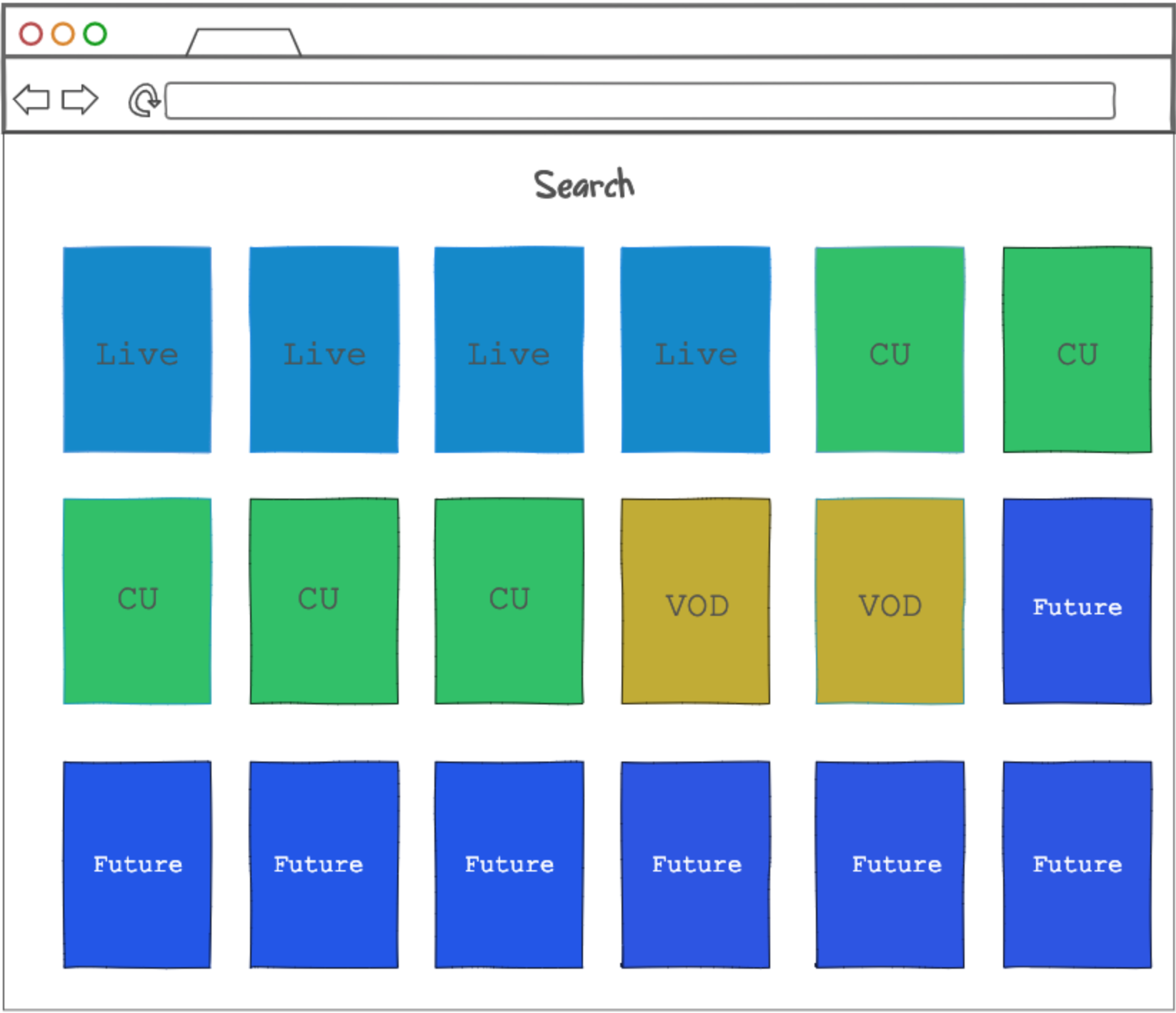Open the CU tile directly left of VOD
This screenshot has width=1176, height=1013.
point(509,601)
